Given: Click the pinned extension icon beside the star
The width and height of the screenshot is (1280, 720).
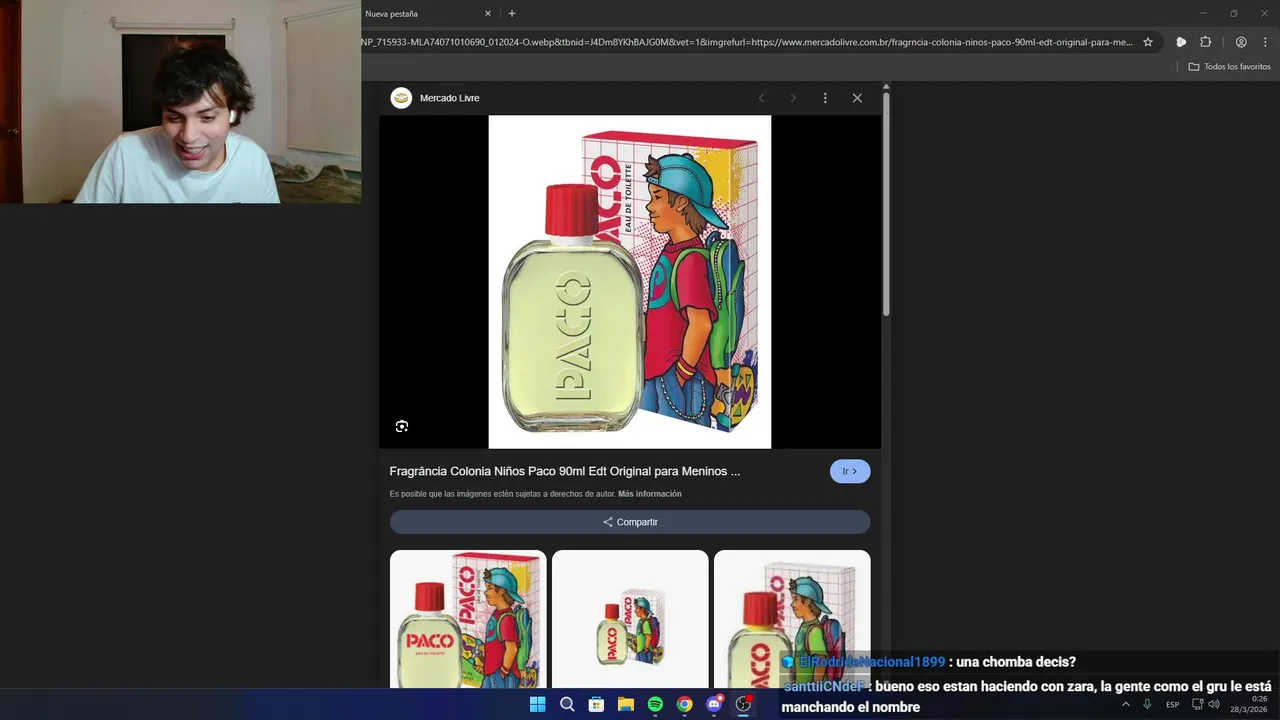Looking at the screenshot, I should pos(1181,42).
